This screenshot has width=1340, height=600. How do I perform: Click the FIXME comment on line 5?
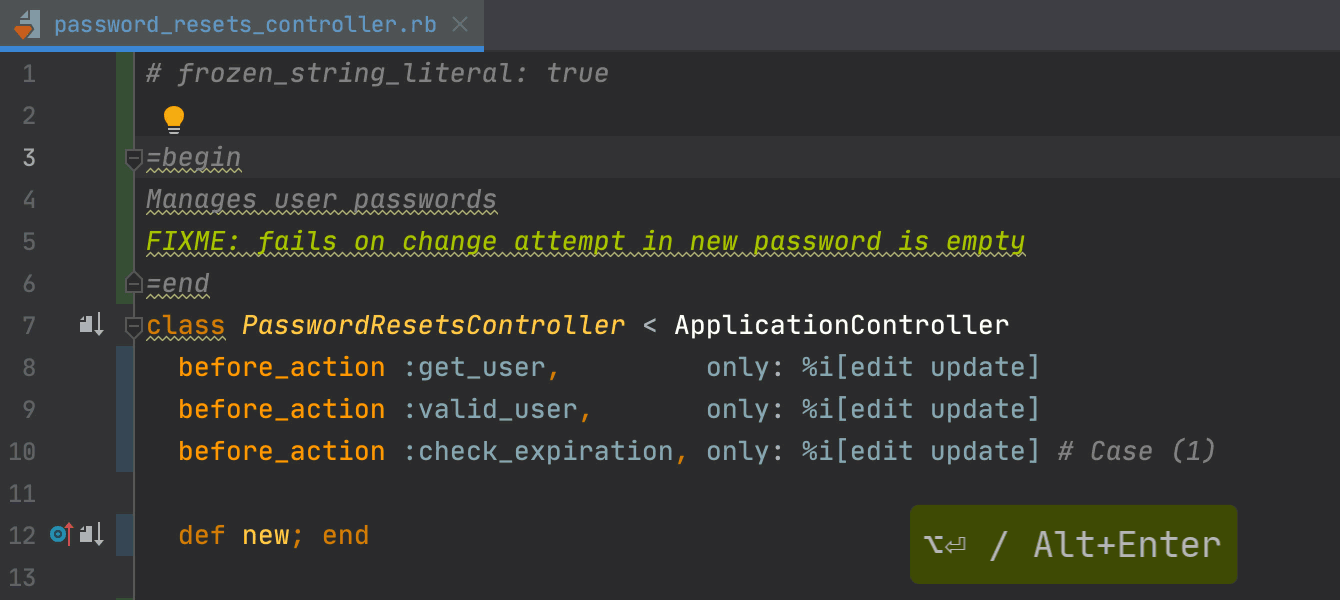tap(585, 242)
